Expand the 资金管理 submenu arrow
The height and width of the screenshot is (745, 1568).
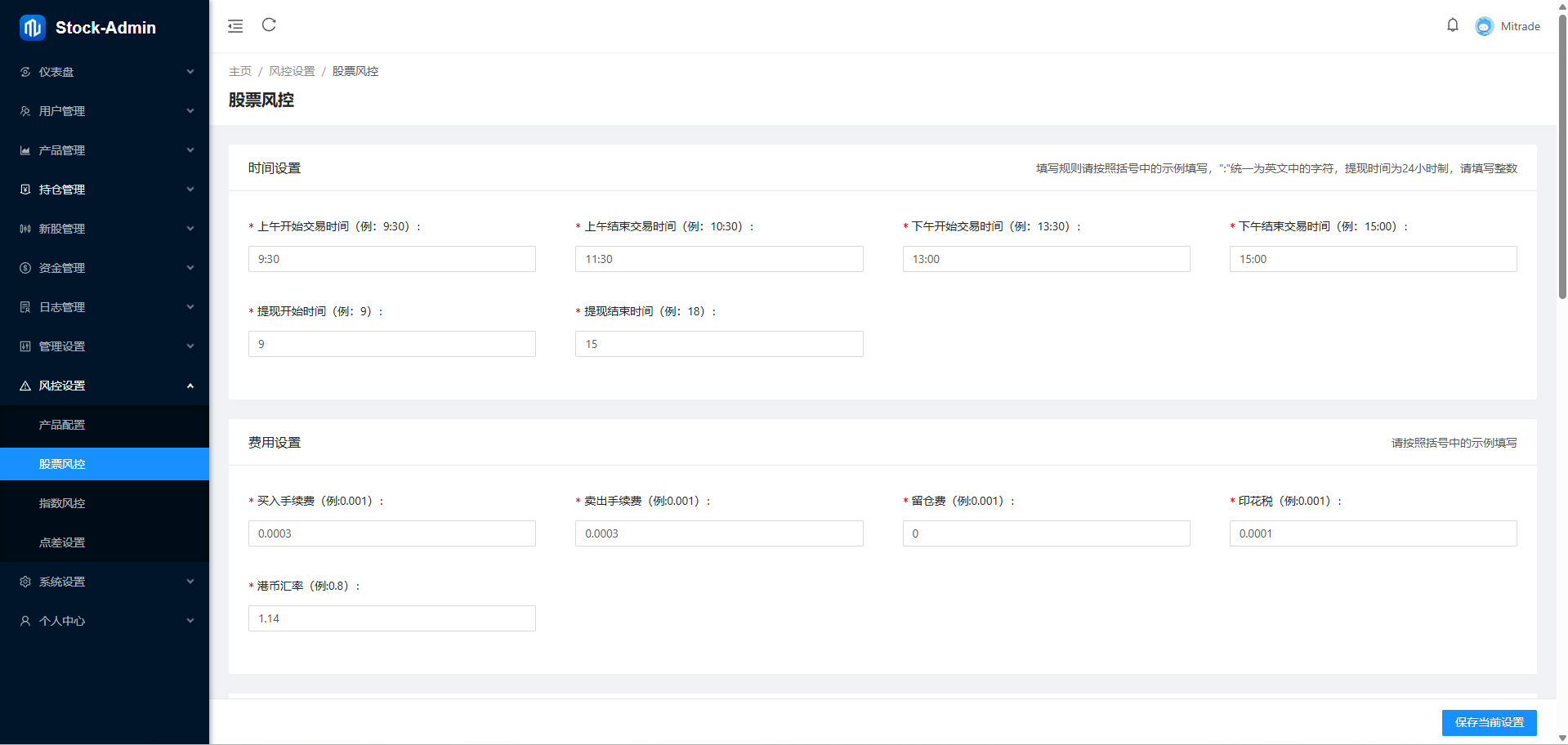coord(190,268)
